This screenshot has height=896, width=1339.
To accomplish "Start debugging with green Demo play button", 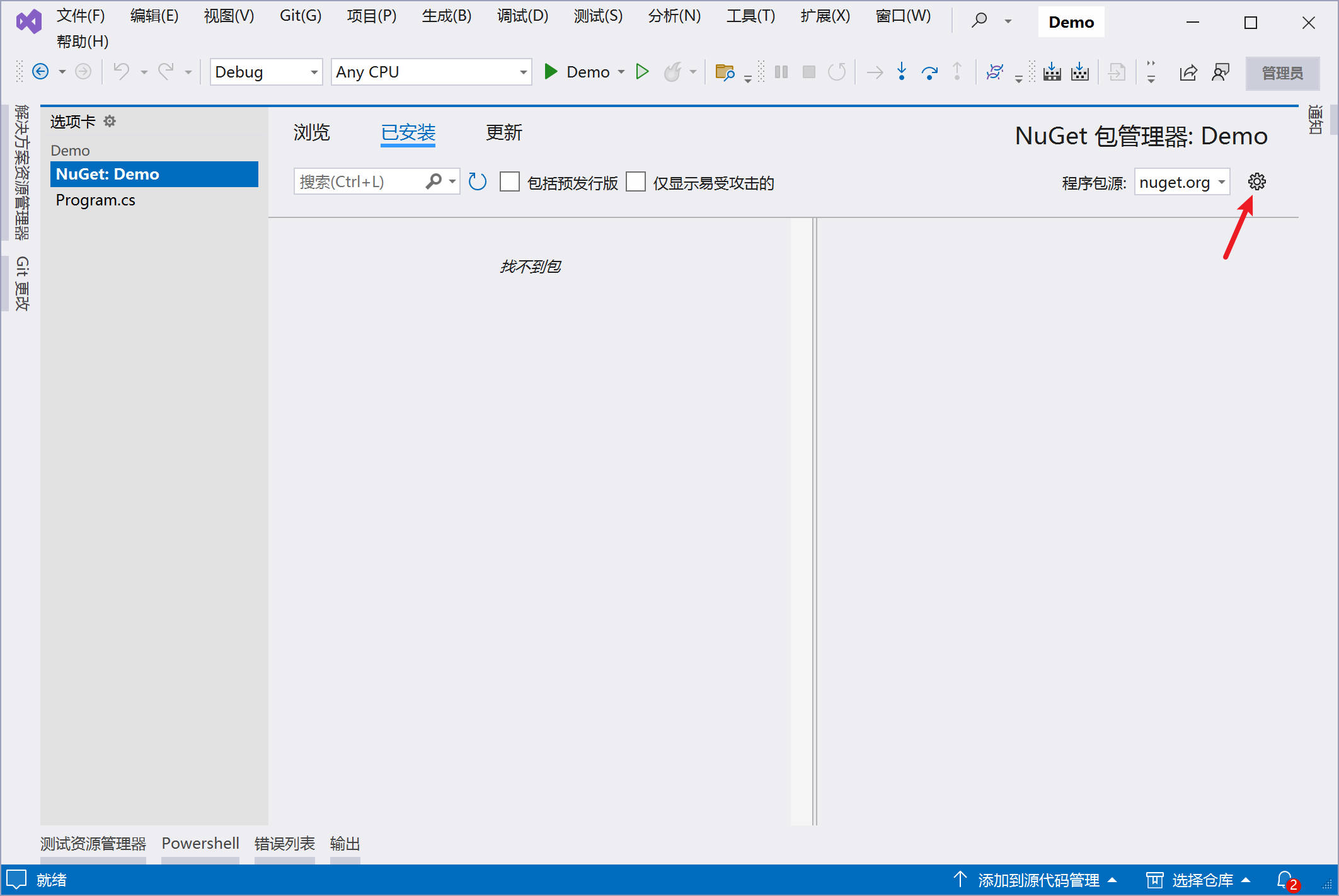I will coord(551,72).
